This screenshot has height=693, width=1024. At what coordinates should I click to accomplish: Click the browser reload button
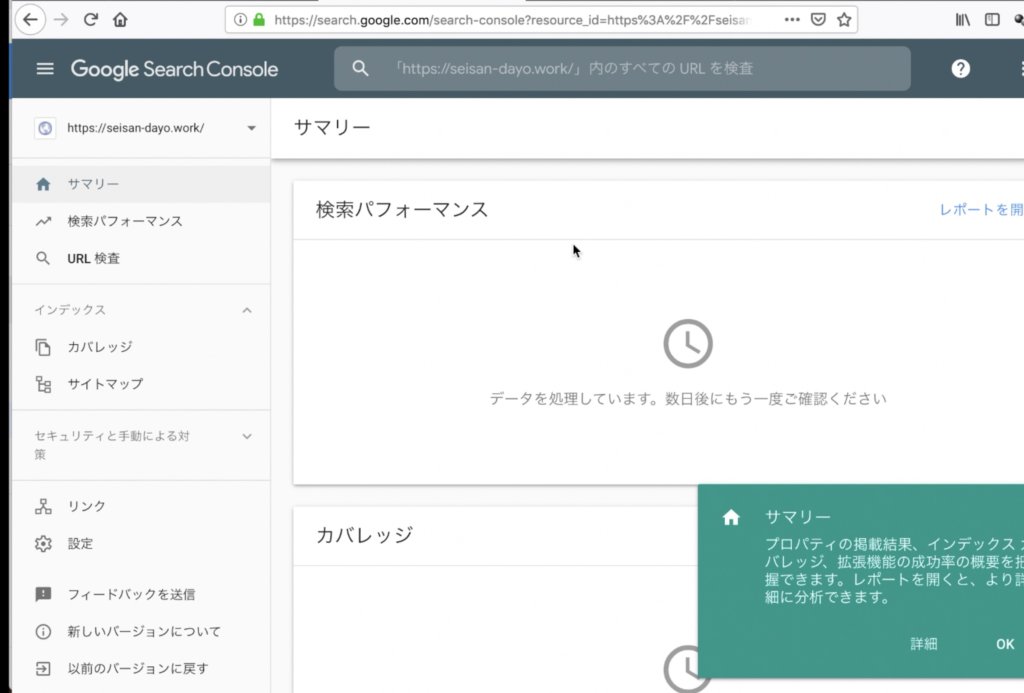tap(91, 19)
